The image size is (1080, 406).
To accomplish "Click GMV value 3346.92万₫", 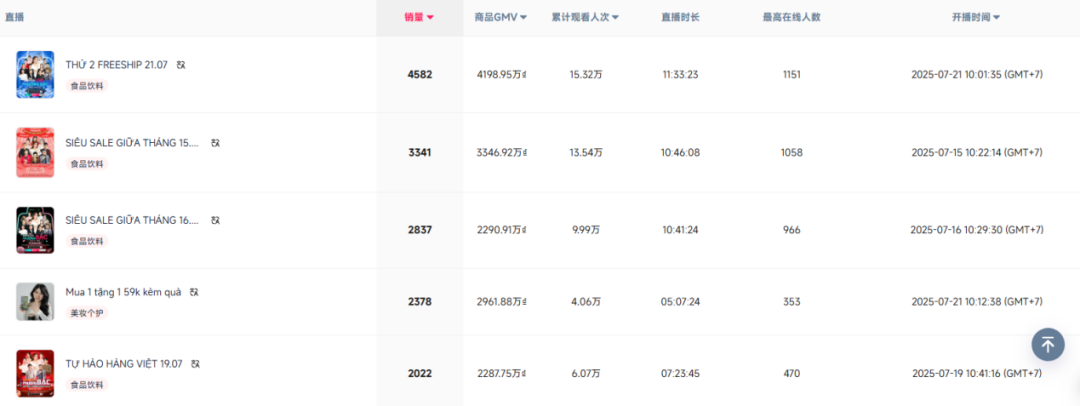I will 501,152.
